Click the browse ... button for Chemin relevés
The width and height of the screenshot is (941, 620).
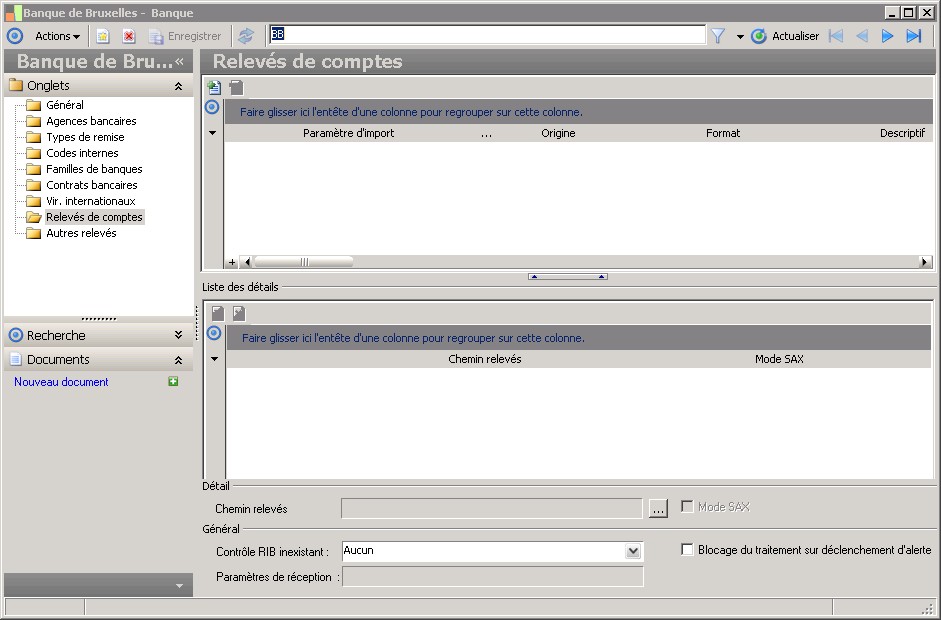[x=658, y=508]
